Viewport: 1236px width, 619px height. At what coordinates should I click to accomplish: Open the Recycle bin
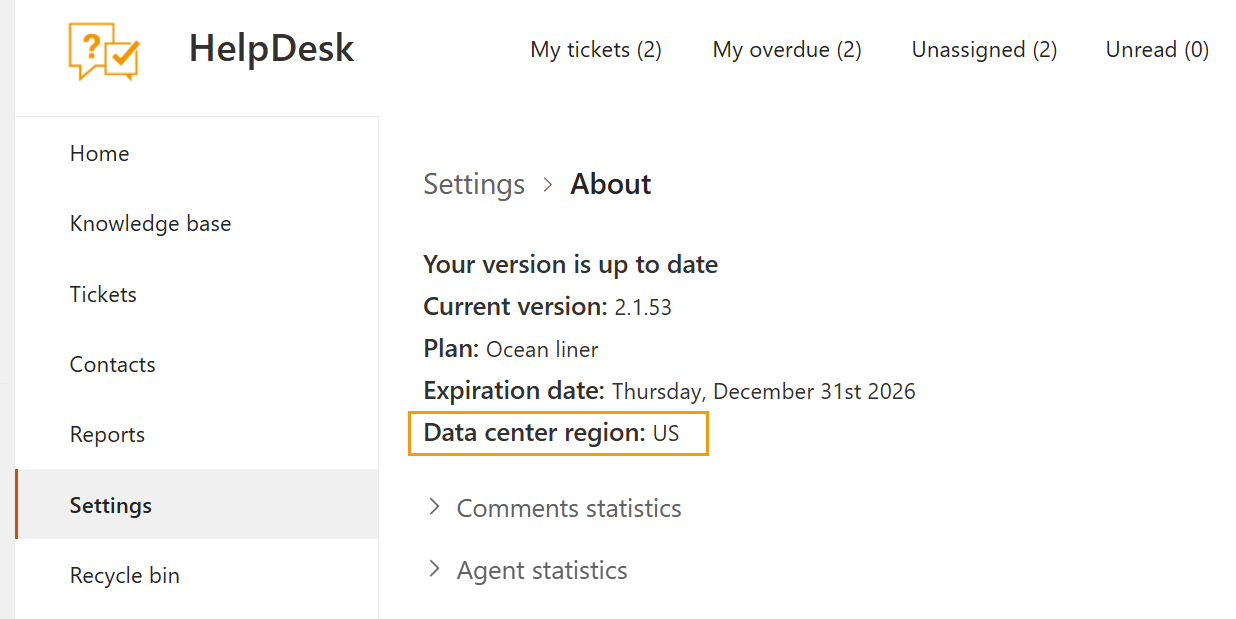[124, 576]
